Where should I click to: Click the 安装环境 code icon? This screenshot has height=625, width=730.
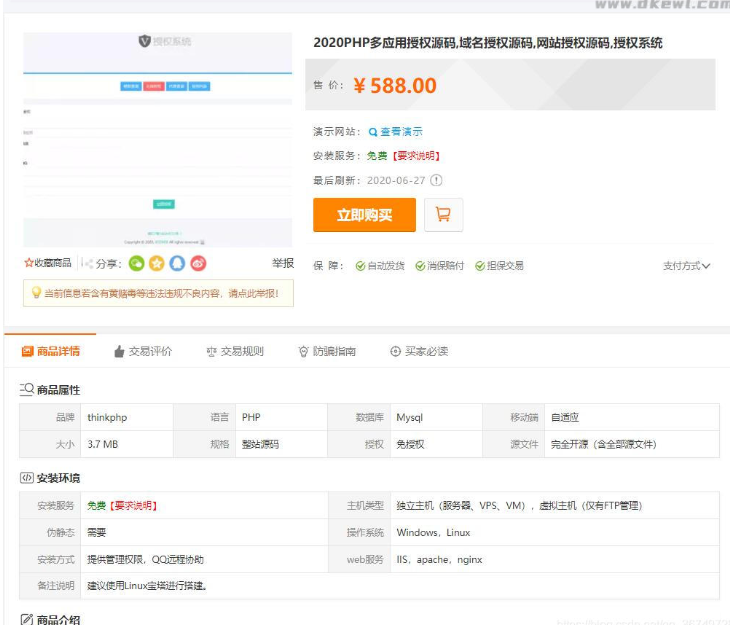click(27, 477)
